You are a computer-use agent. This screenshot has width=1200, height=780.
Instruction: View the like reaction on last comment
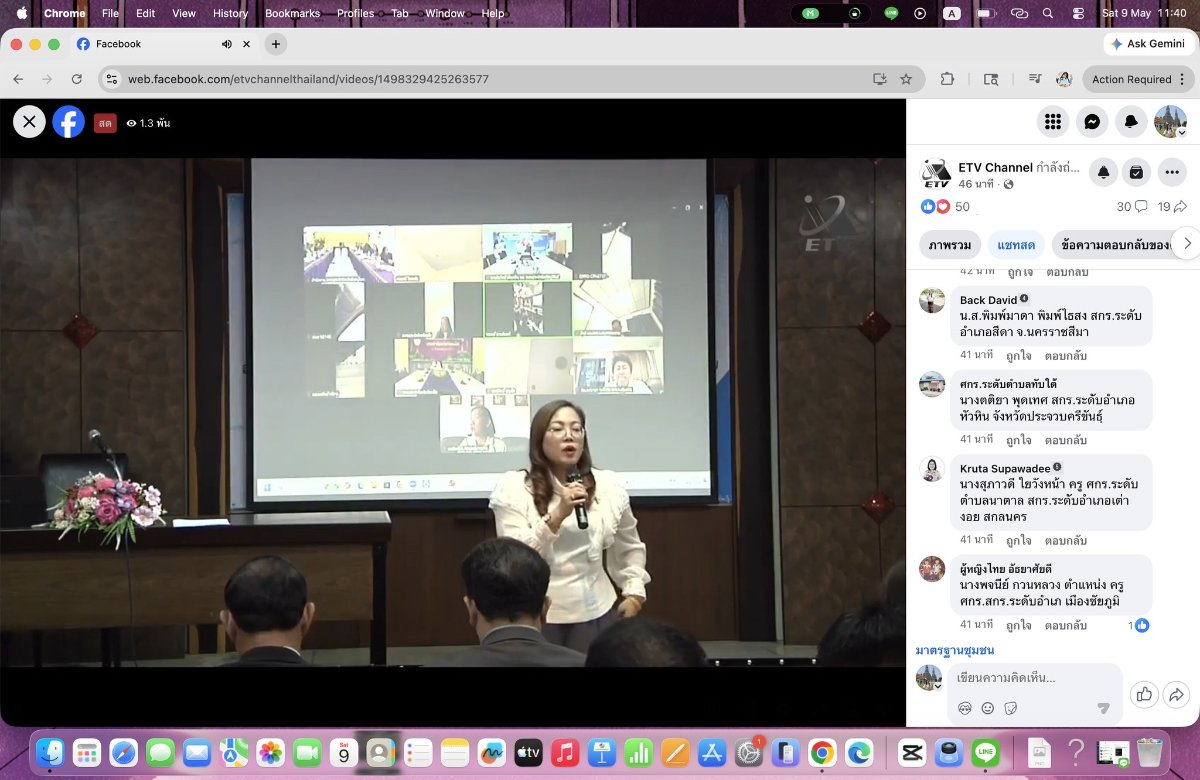(1139, 625)
